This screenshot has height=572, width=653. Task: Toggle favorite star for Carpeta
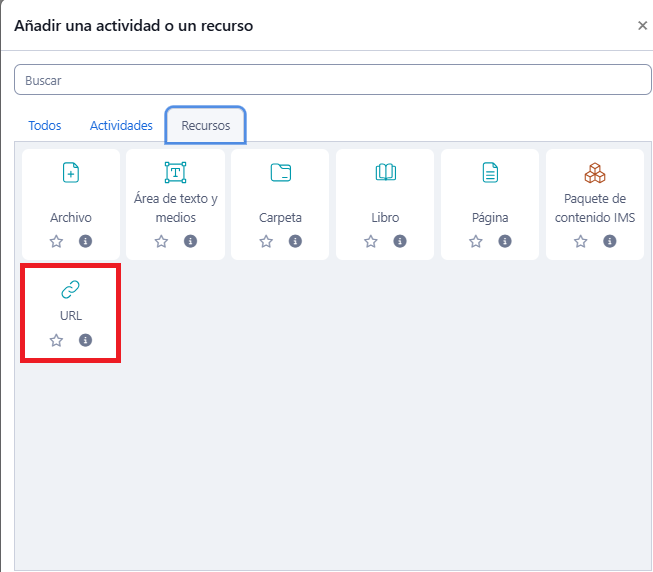266,241
